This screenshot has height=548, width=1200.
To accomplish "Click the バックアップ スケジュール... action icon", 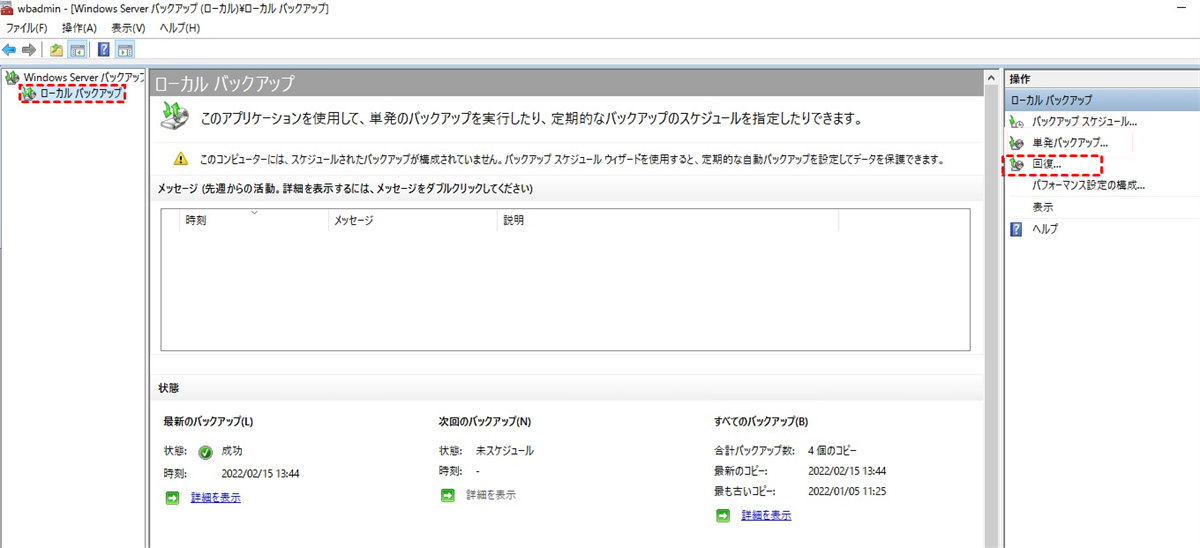I will click(x=1017, y=121).
